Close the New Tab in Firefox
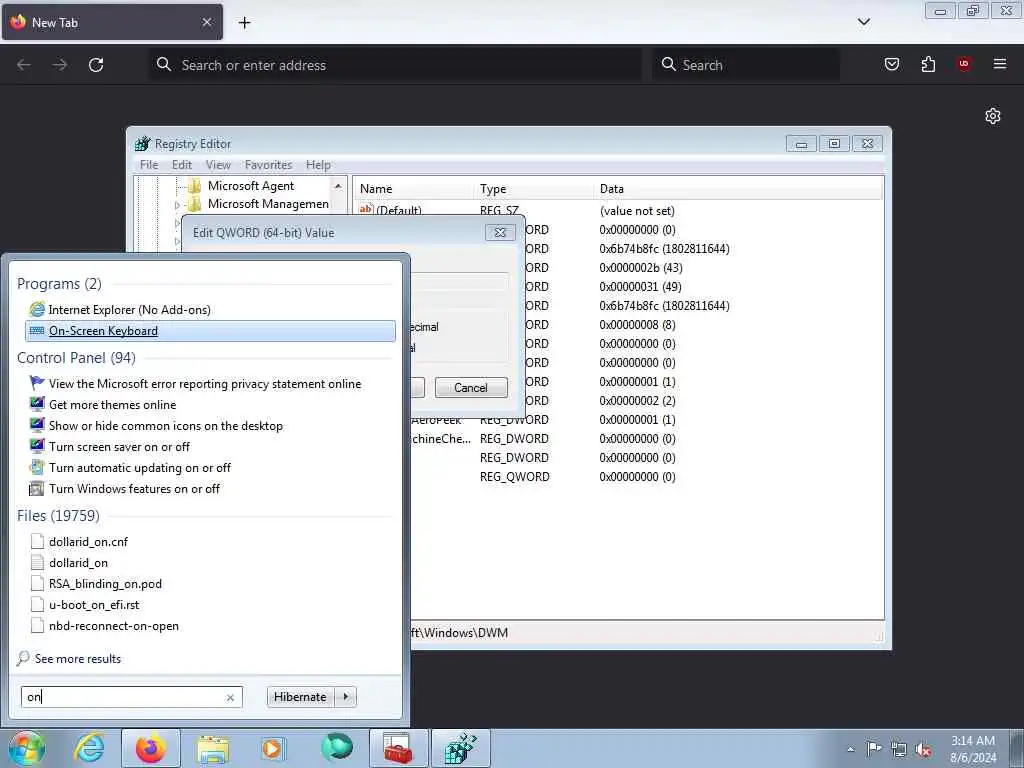Screen dimensions: 1024x768 207,22
